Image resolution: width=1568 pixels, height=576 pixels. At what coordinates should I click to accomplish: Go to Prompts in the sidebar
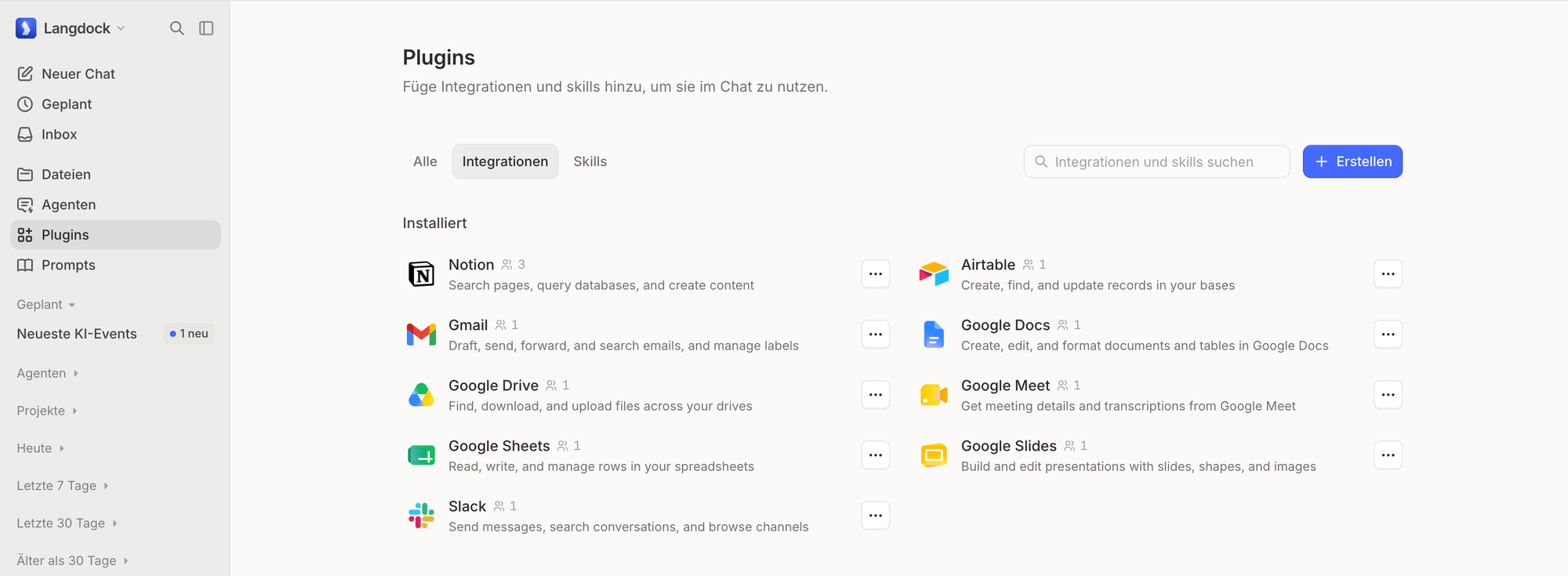(x=115, y=265)
